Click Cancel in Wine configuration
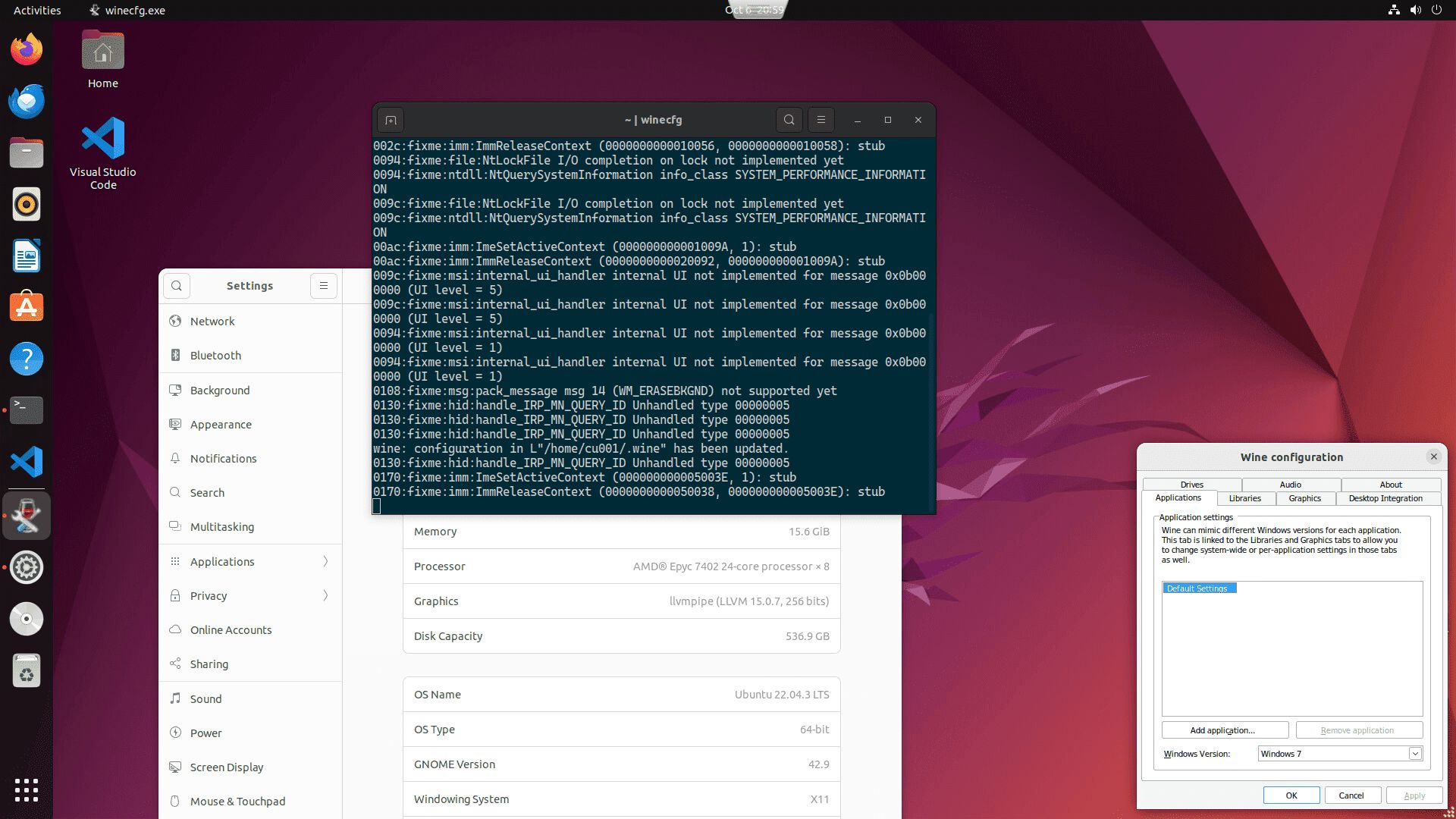This screenshot has width=1456, height=819. coord(1351,795)
